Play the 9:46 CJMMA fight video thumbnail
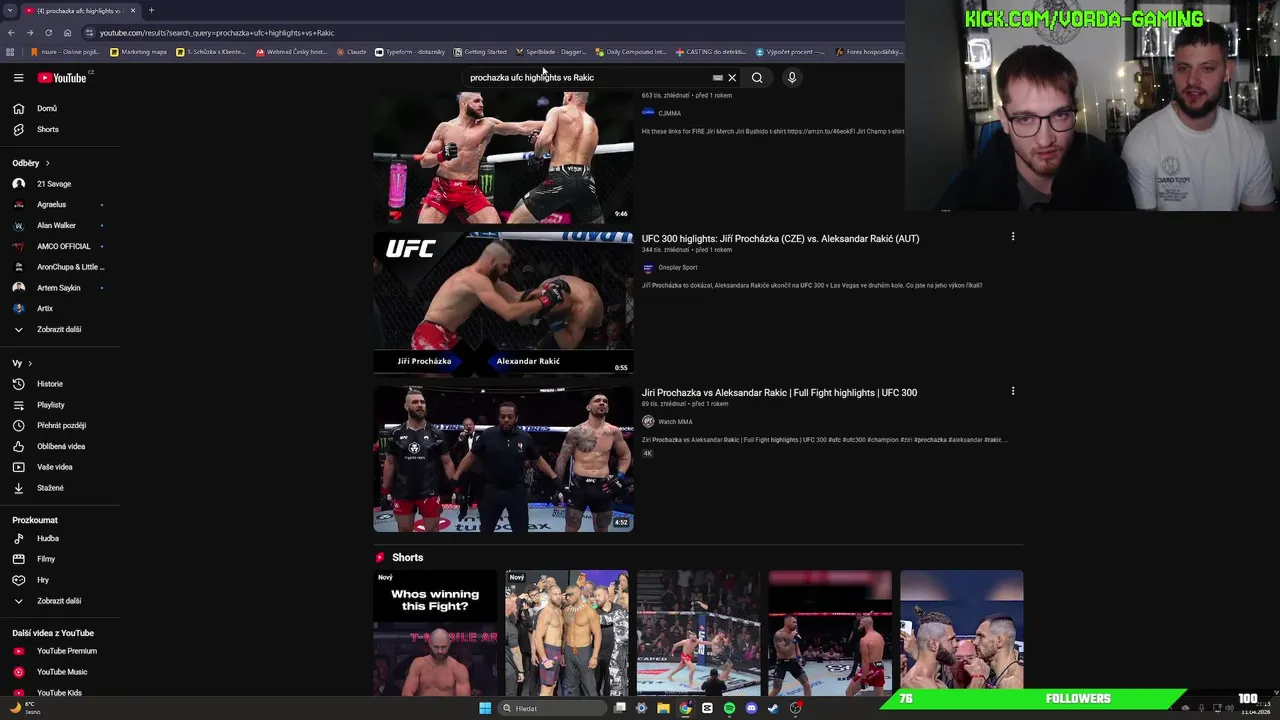 tap(503, 156)
